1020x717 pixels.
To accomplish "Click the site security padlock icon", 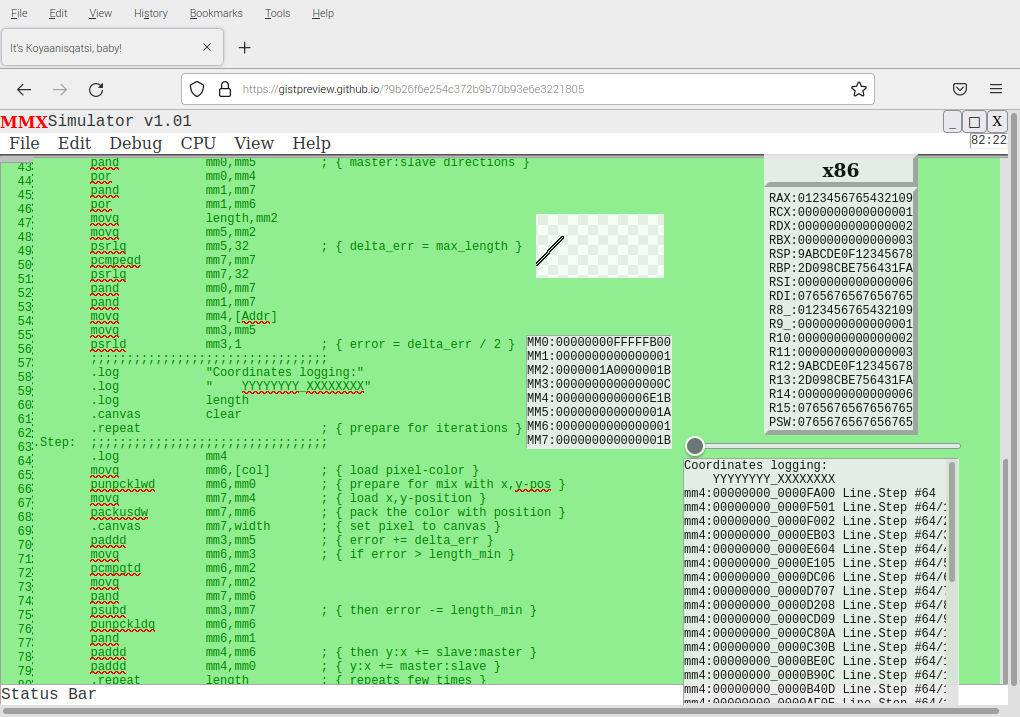I will pos(224,89).
